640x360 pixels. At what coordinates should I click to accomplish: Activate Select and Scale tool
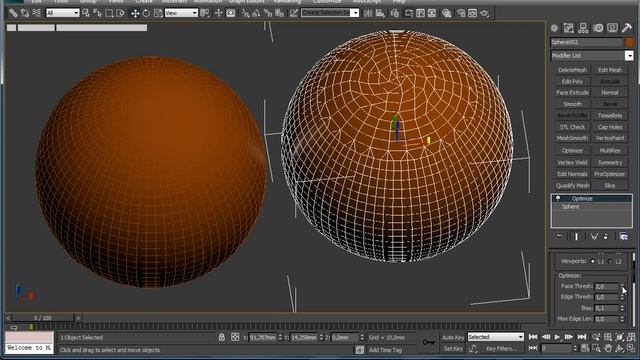pos(158,13)
